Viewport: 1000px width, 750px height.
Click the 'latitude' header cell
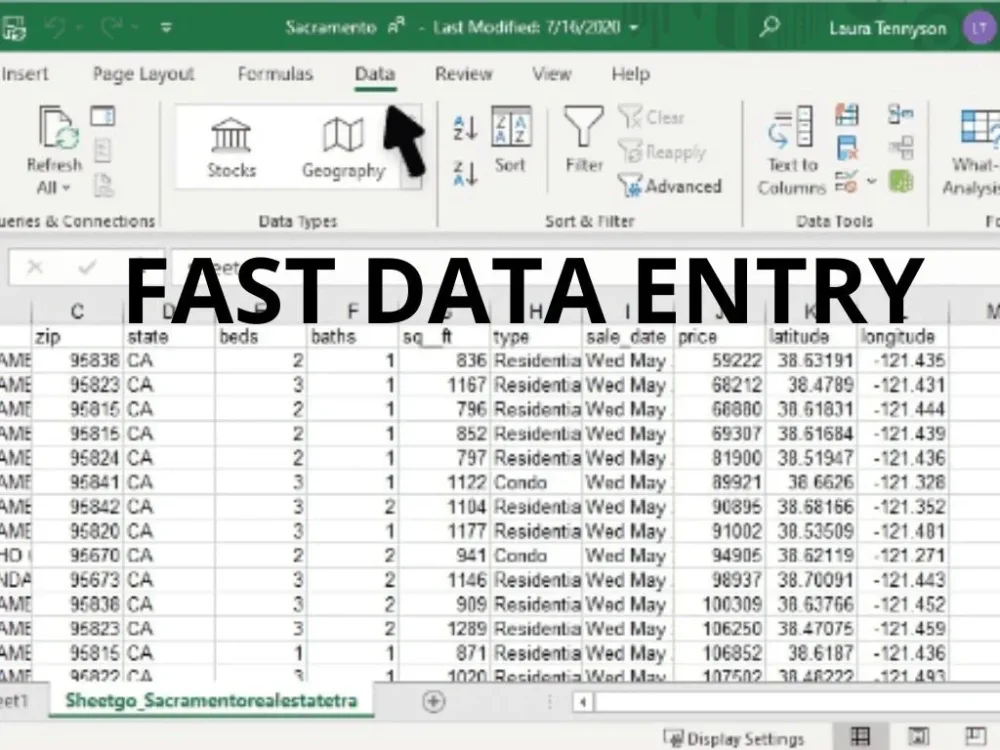(811, 336)
